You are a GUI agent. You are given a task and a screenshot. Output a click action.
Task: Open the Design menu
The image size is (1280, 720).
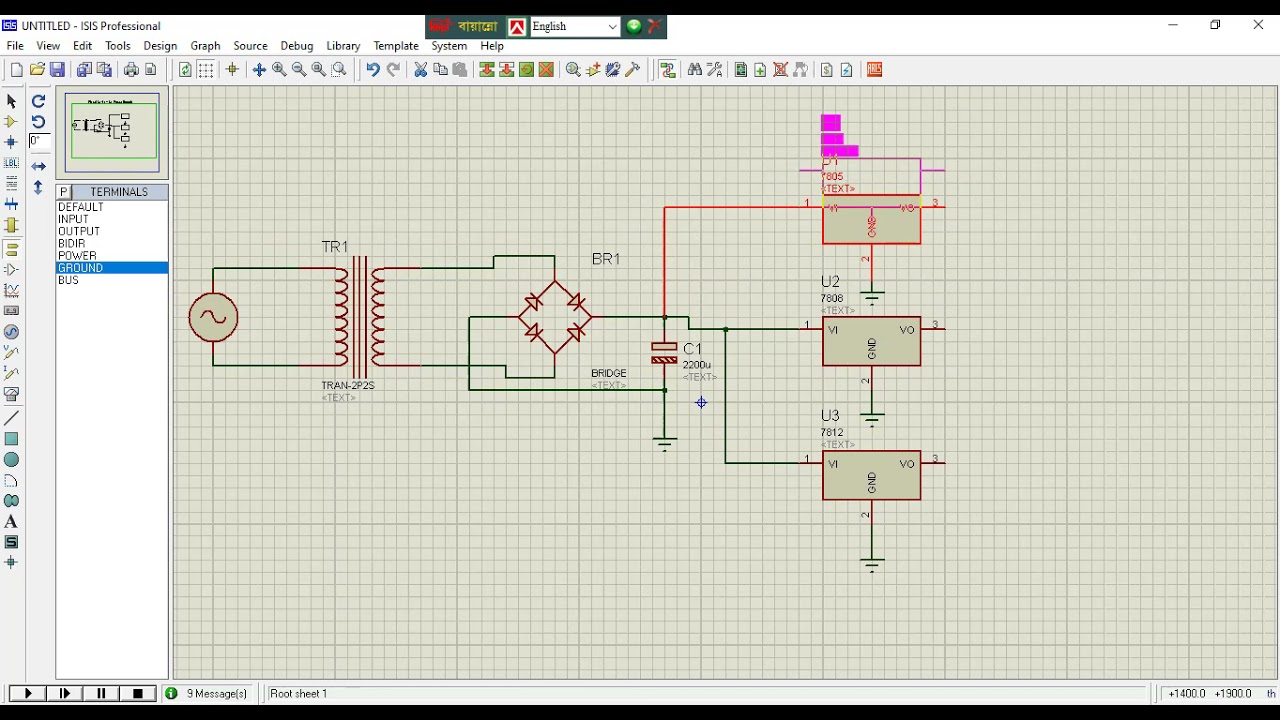[x=160, y=46]
